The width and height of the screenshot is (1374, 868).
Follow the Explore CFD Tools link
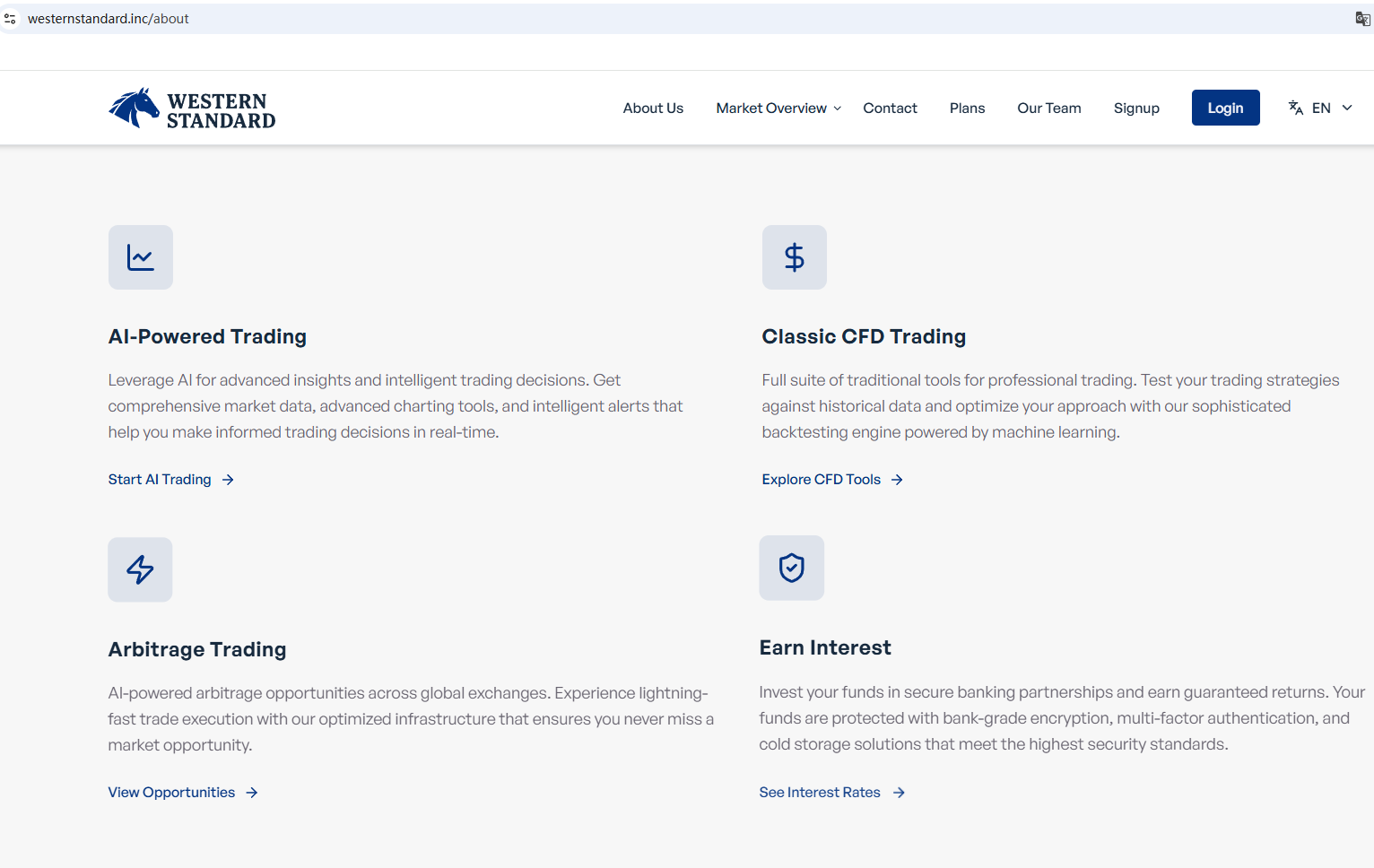(822, 480)
